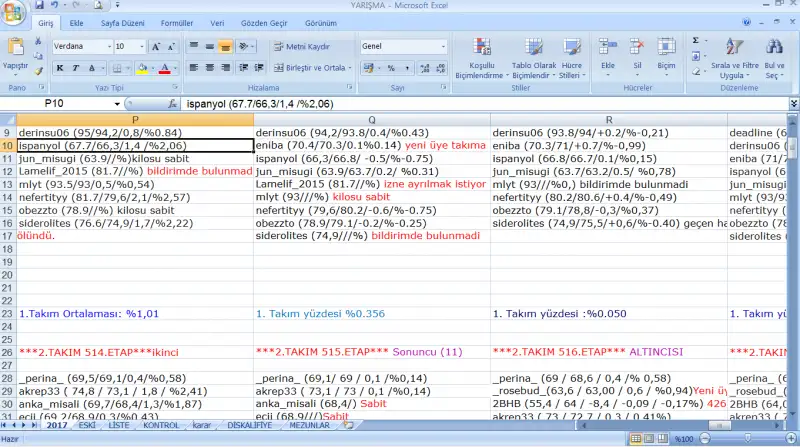This screenshot has width=800, height=447.
Task: Click the AutoSum sigma icon
Action: point(696,41)
